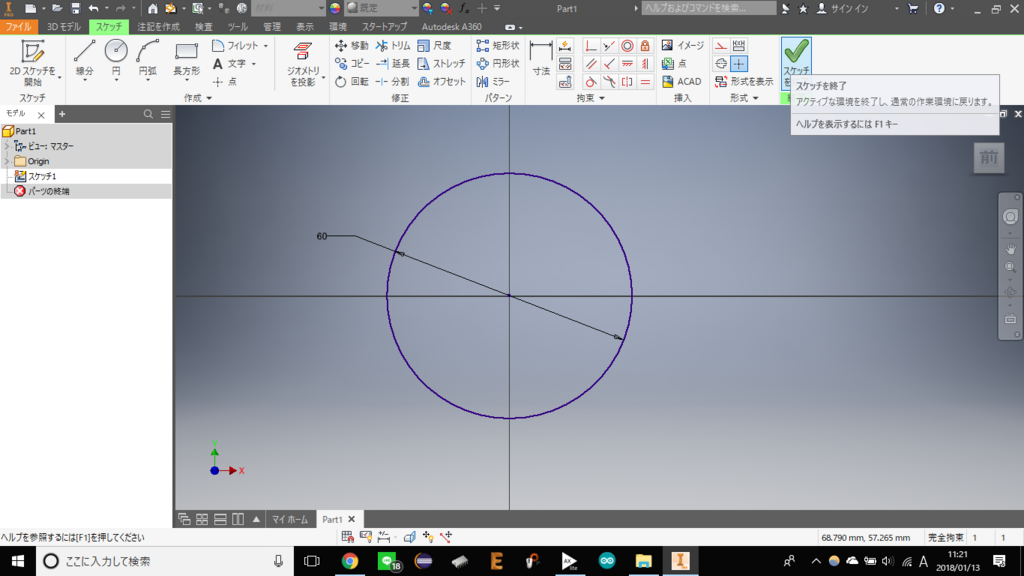Viewport: 1024px width, 576px height.
Task: Toggle the center point format button
Action: click(x=739, y=63)
